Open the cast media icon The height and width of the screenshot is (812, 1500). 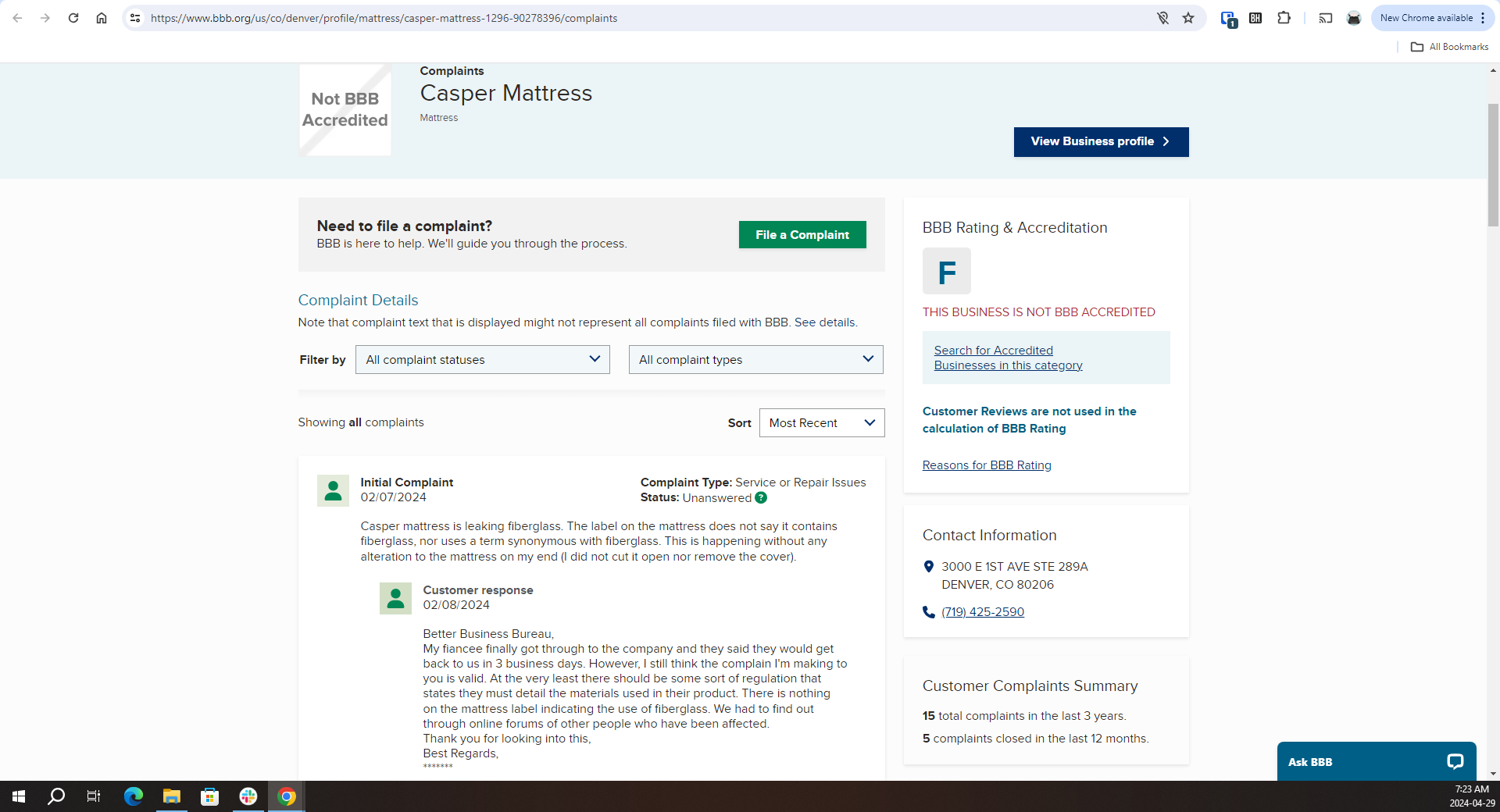[x=1326, y=18]
